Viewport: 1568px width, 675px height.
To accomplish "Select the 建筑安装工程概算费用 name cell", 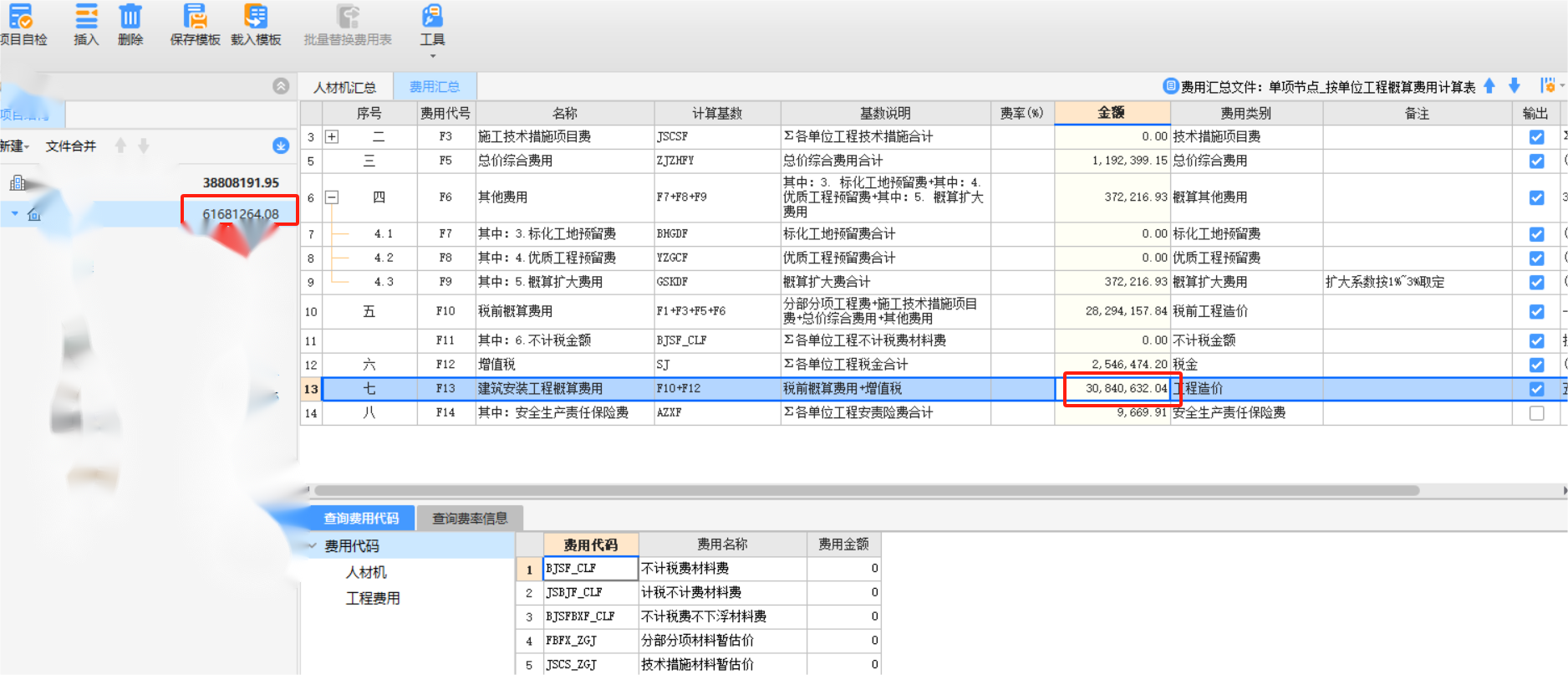I will (565, 389).
